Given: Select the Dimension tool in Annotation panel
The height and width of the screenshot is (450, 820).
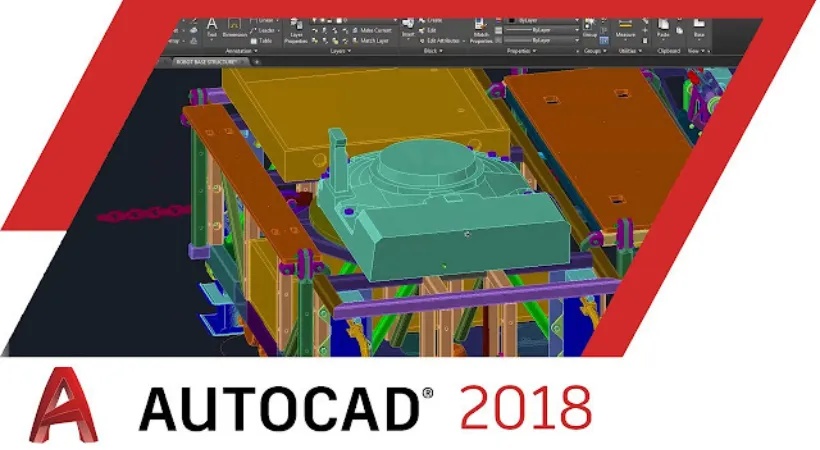Looking at the screenshot, I should click(x=234, y=28).
